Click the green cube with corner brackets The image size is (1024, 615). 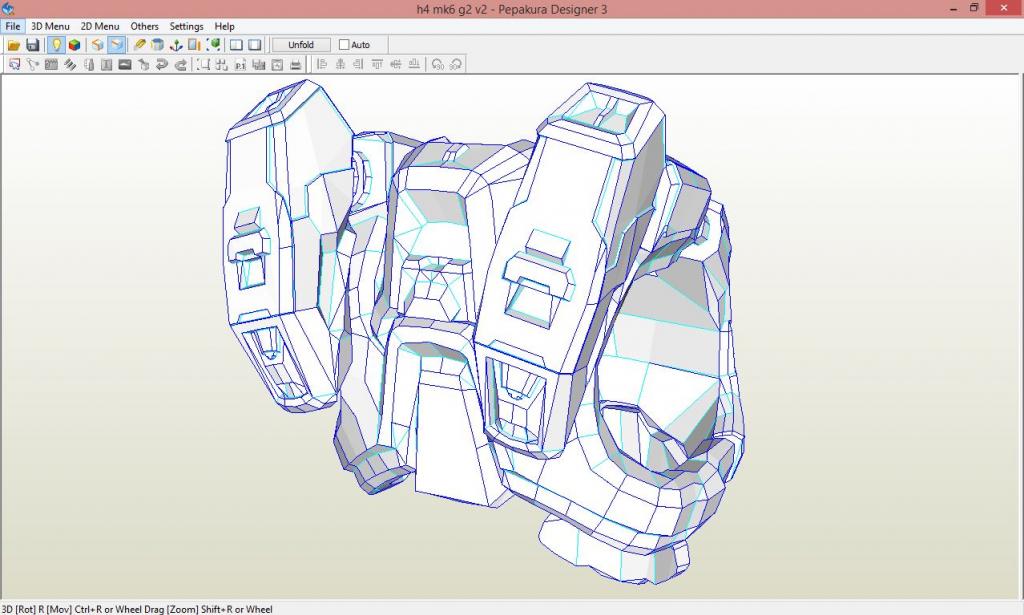click(x=213, y=45)
